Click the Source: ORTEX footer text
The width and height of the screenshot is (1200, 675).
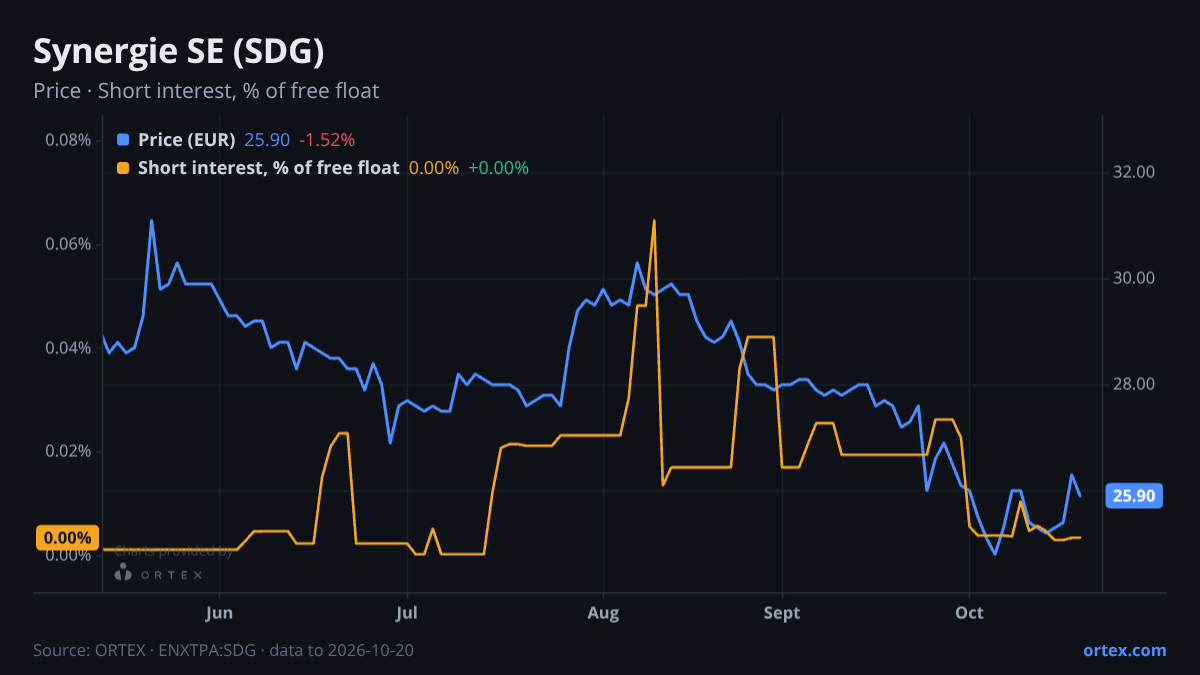(223, 650)
